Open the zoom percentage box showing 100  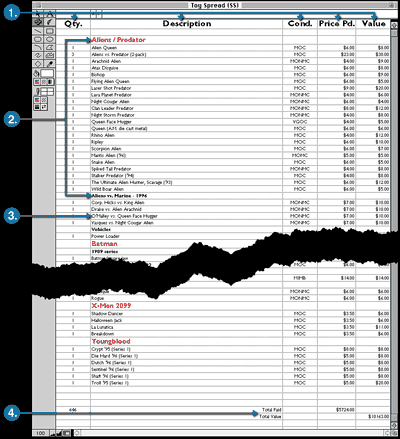[x=41, y=433]
